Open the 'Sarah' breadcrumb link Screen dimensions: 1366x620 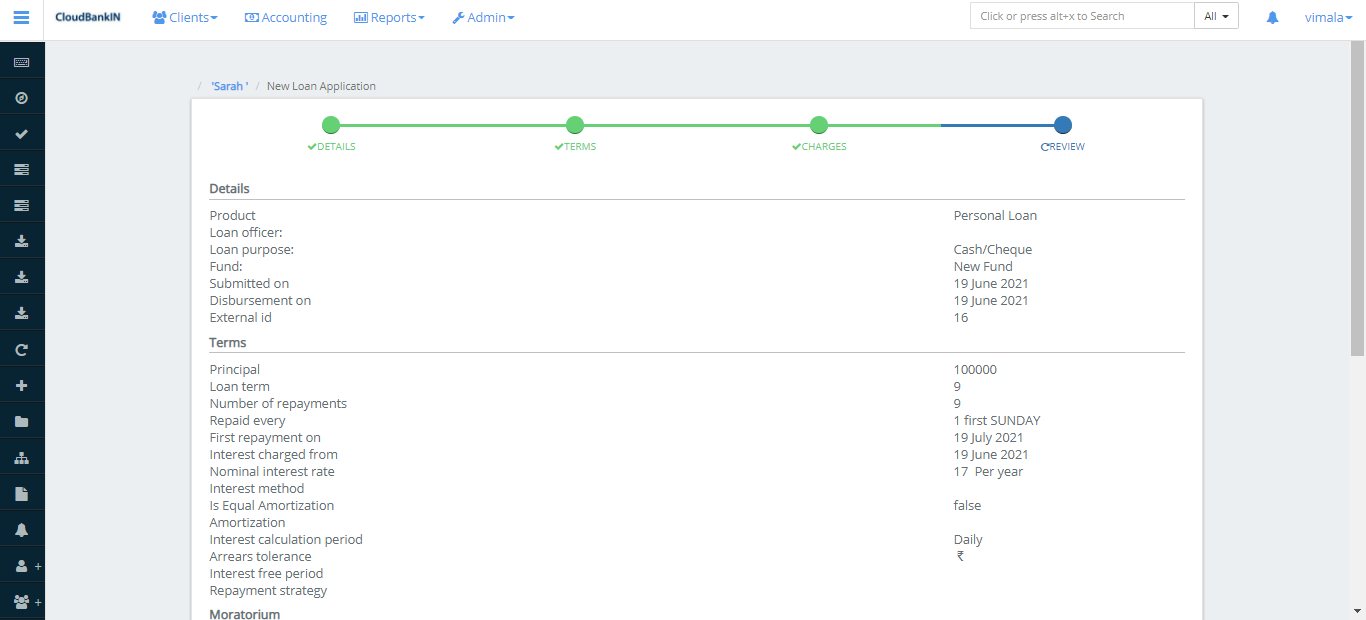228,86
